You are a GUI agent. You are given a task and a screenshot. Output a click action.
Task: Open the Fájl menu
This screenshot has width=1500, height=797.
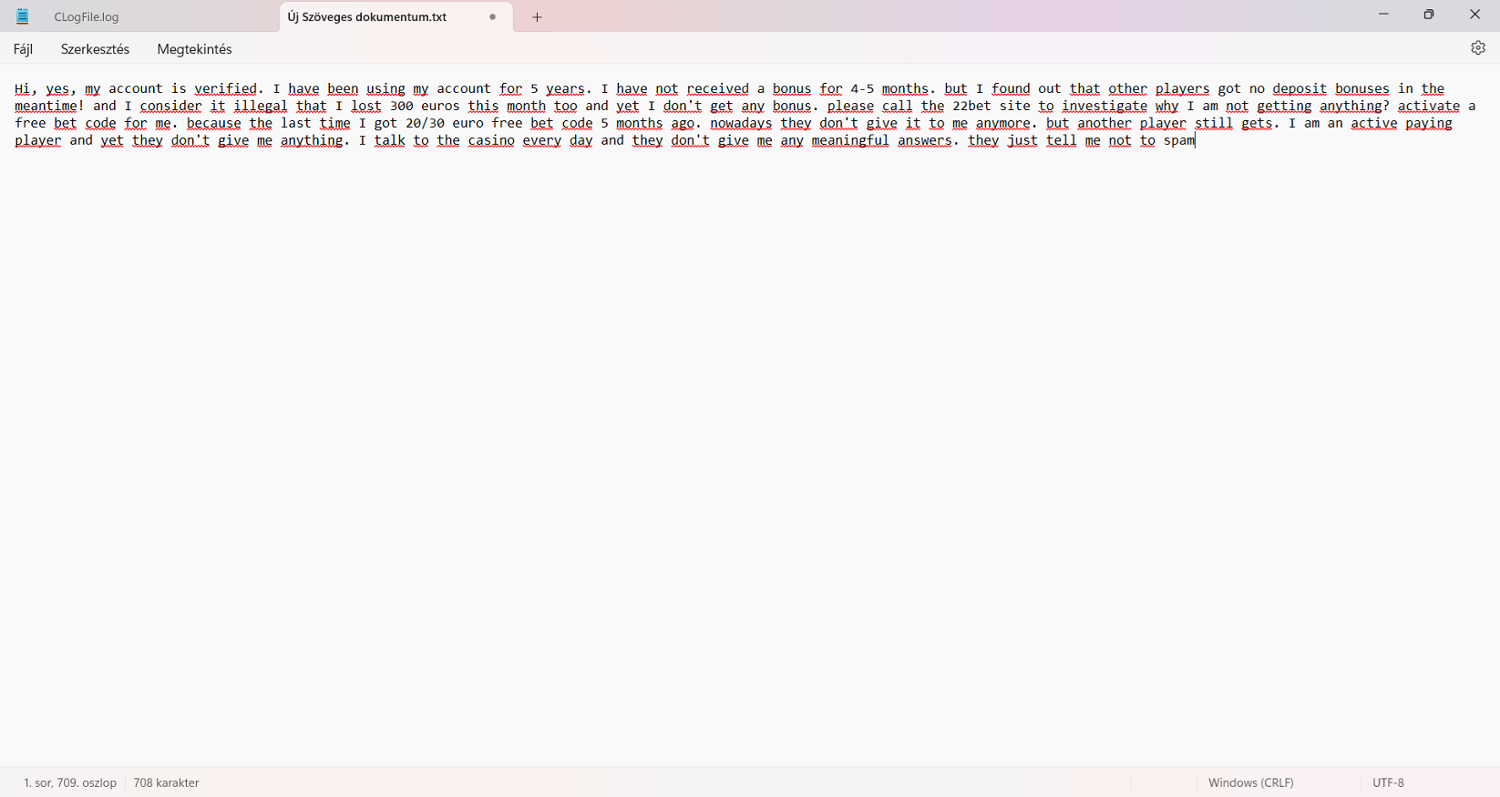pos(23,49)
